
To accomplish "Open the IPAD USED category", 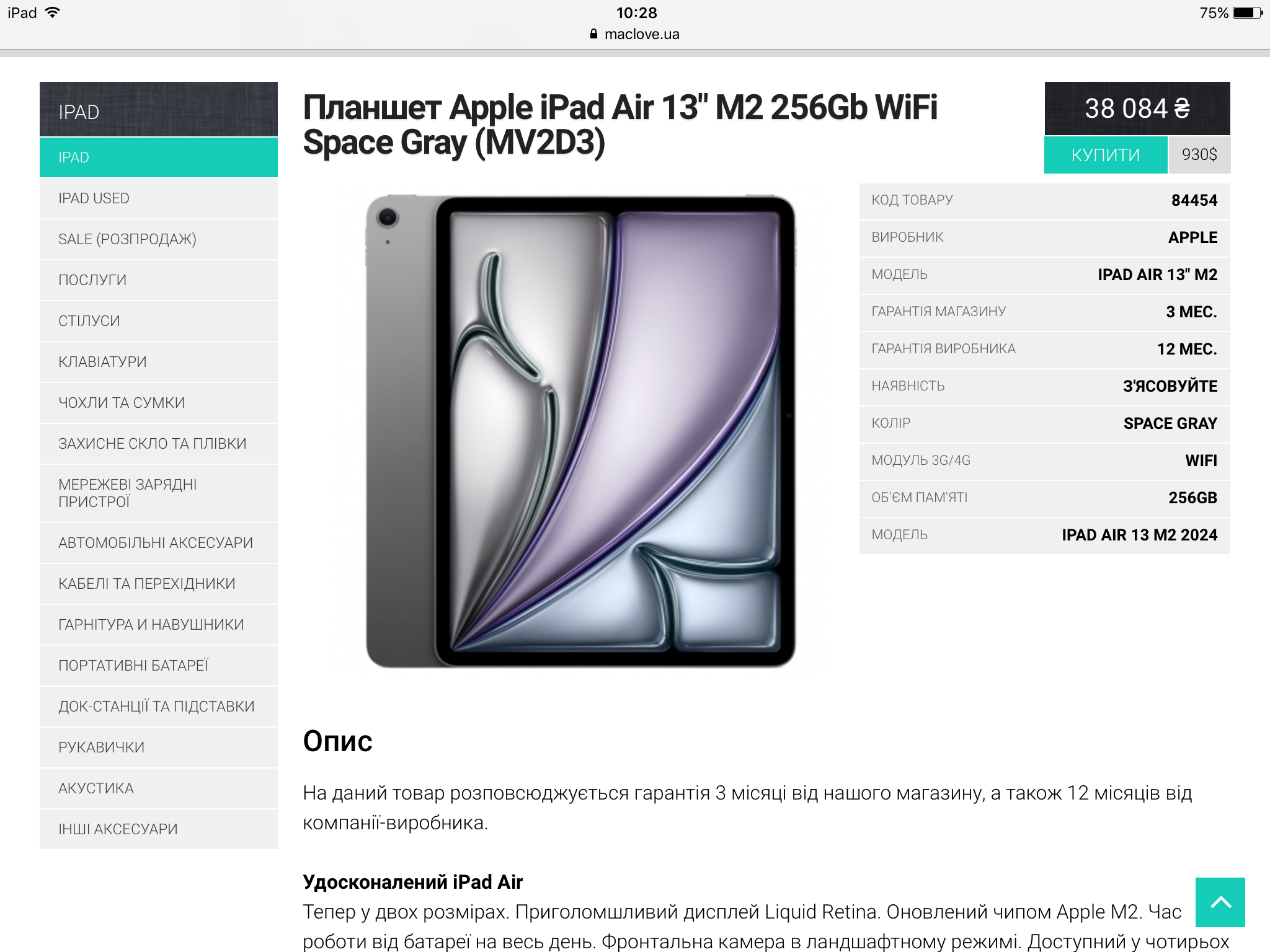I will (159, 198).
